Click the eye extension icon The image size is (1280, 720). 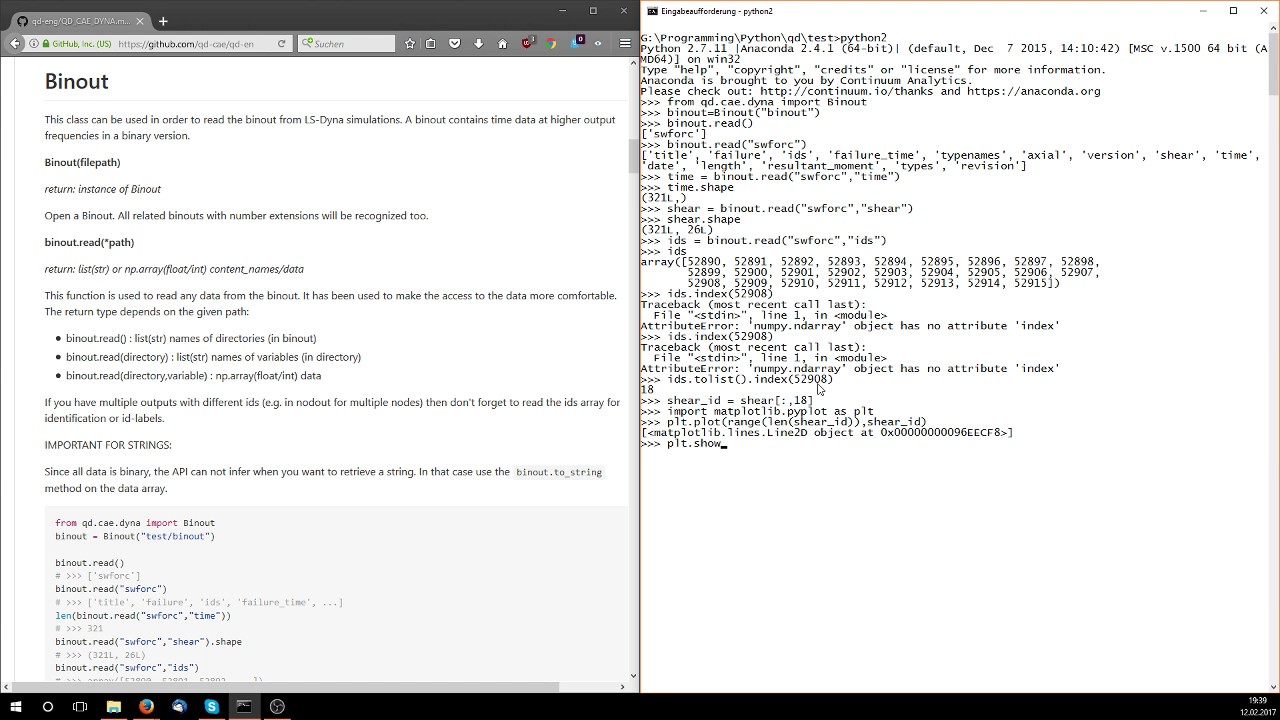click(x=598, y=44)
